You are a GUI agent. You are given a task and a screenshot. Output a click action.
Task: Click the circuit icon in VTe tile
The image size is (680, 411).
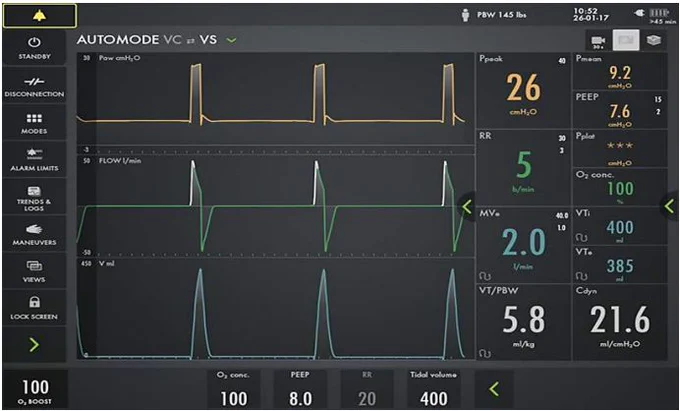581,276
